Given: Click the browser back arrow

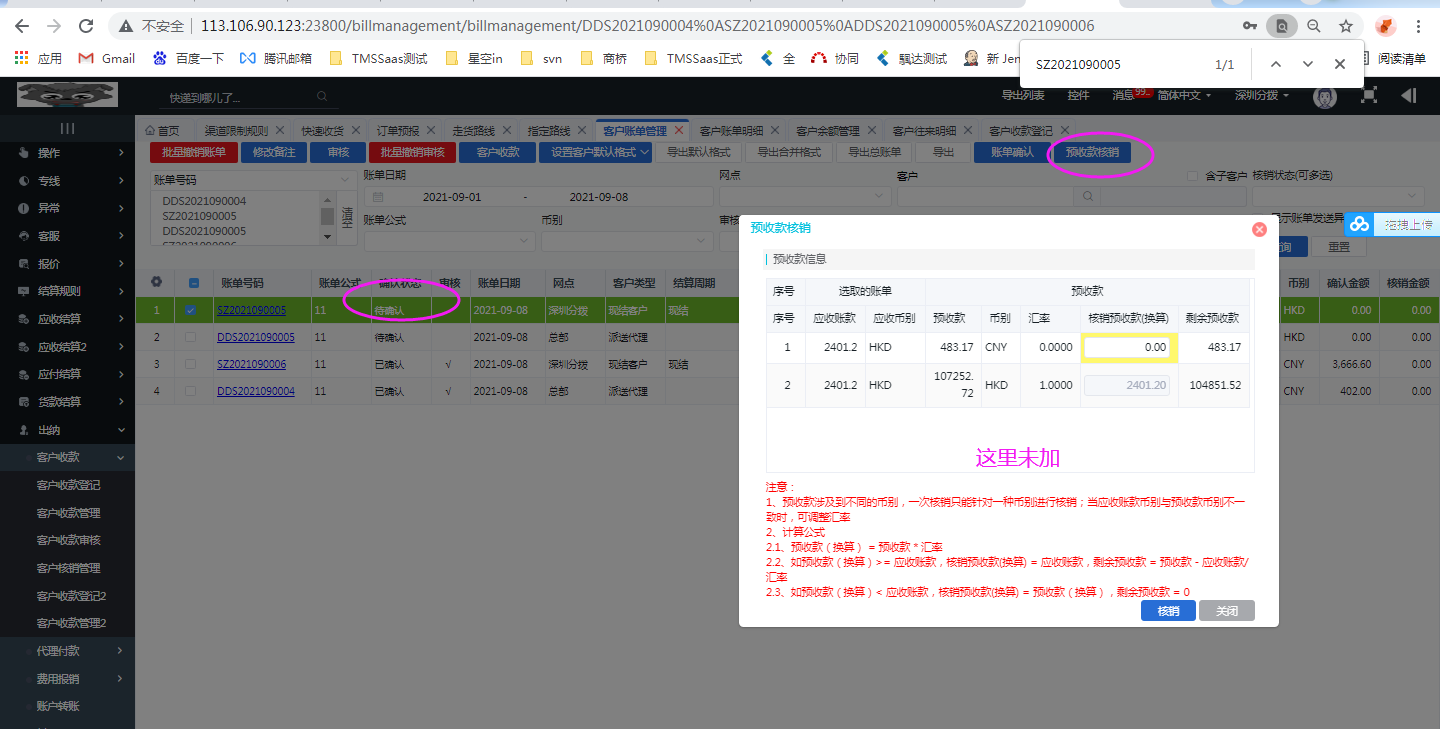Looking at the screenshot, I should click(21, 26).
